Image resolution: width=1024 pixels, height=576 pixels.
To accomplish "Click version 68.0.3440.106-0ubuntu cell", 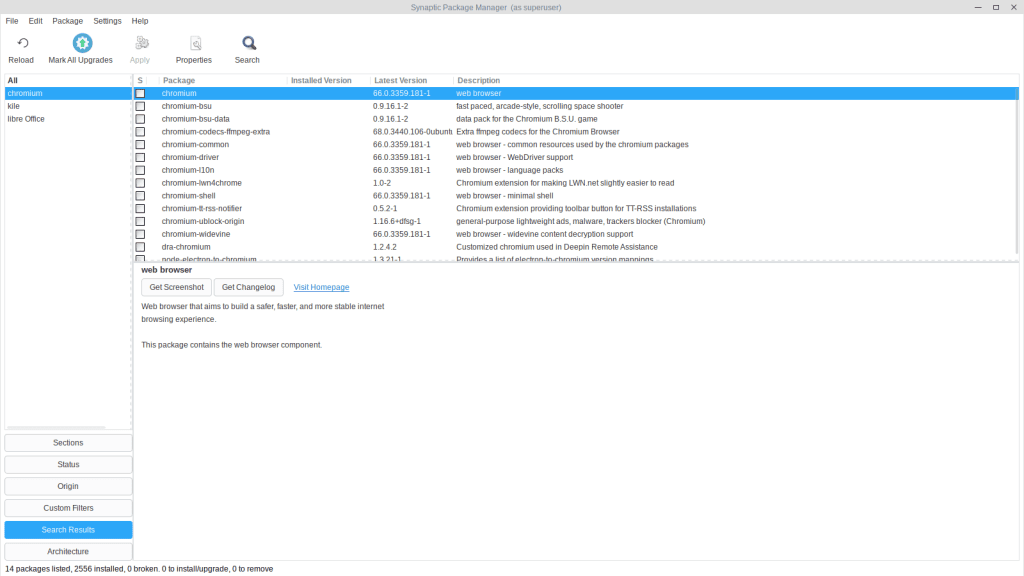I will click(412, 132).
